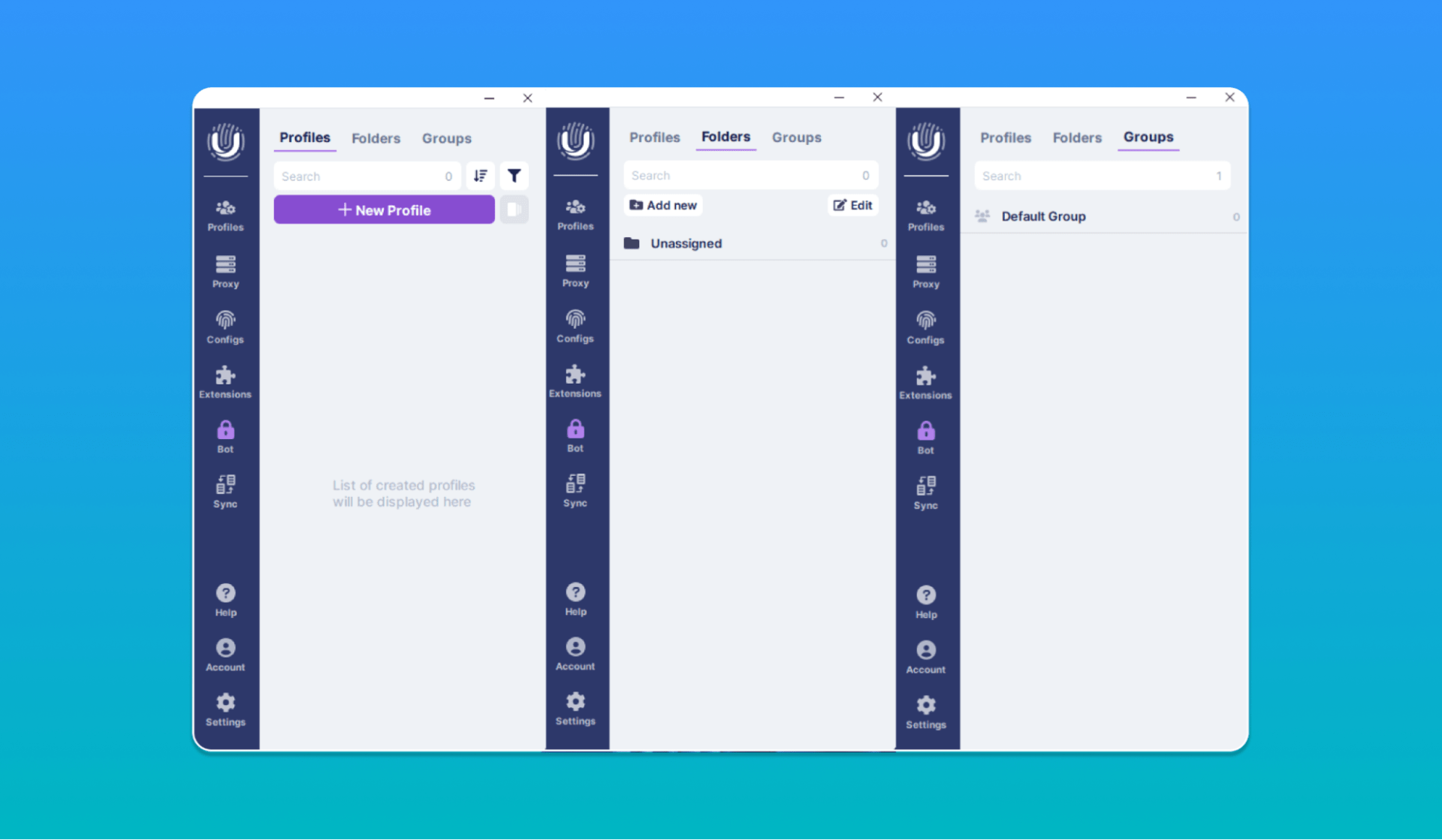Open Account in the middle window sidebar
Screen dimensions: 1442x840
click(x=575, y=655)
